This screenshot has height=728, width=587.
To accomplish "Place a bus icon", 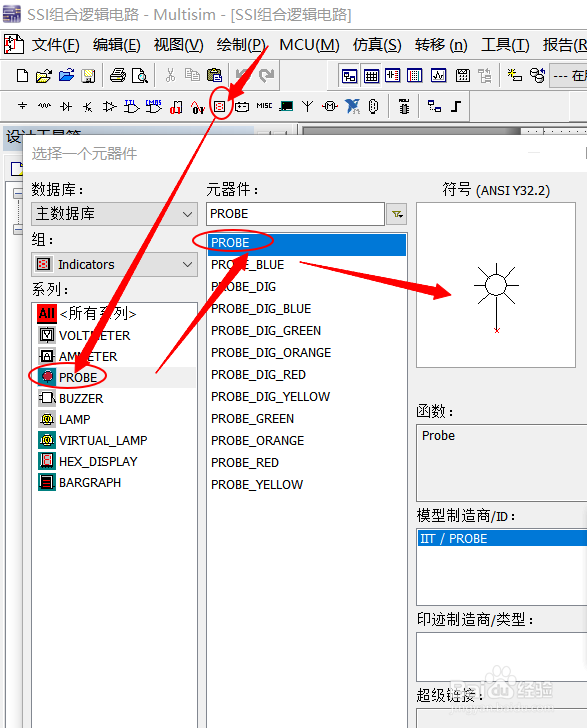I will coord(456,106).
